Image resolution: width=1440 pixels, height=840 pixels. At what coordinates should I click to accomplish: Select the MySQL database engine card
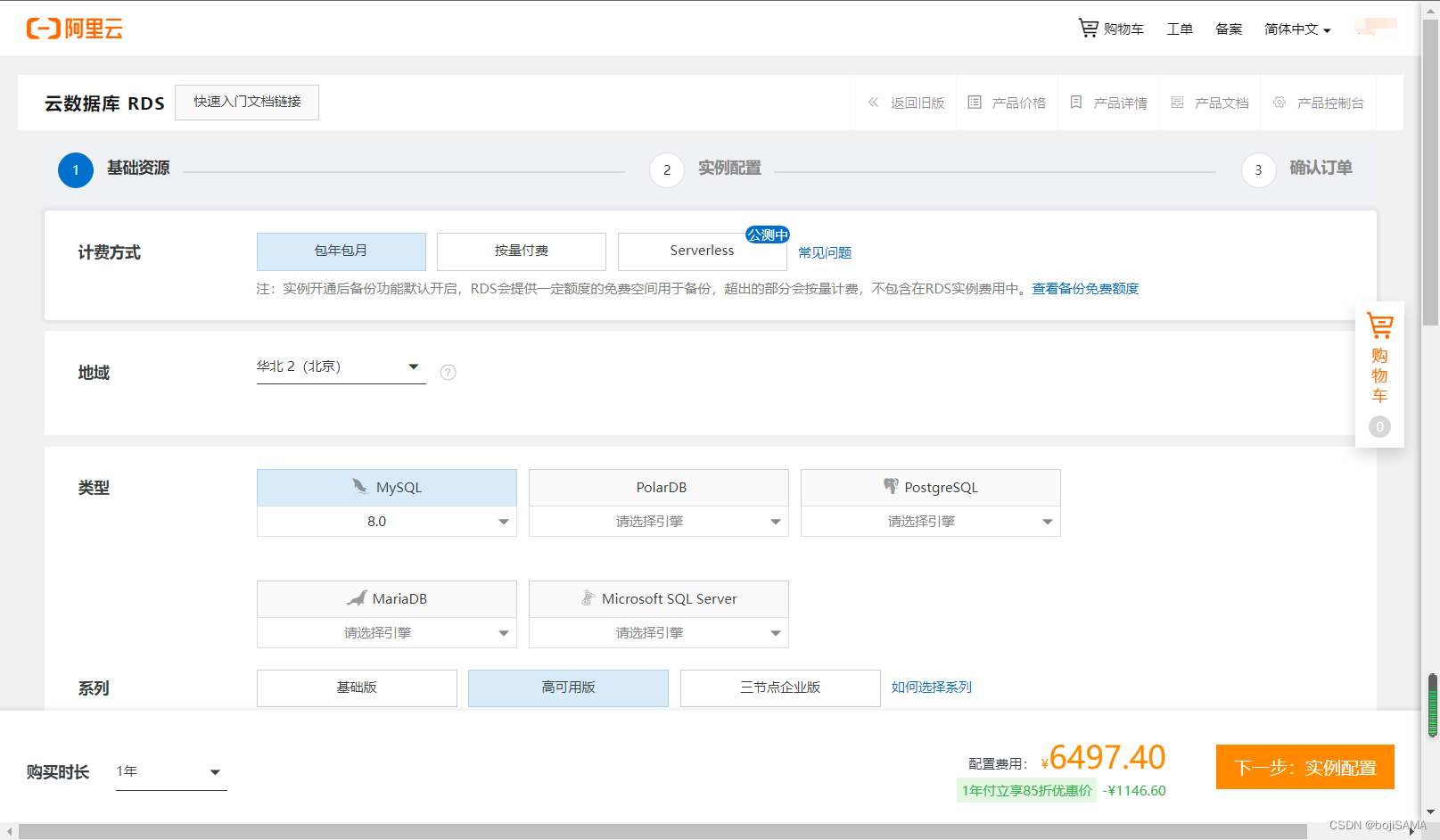pos(386,487)
